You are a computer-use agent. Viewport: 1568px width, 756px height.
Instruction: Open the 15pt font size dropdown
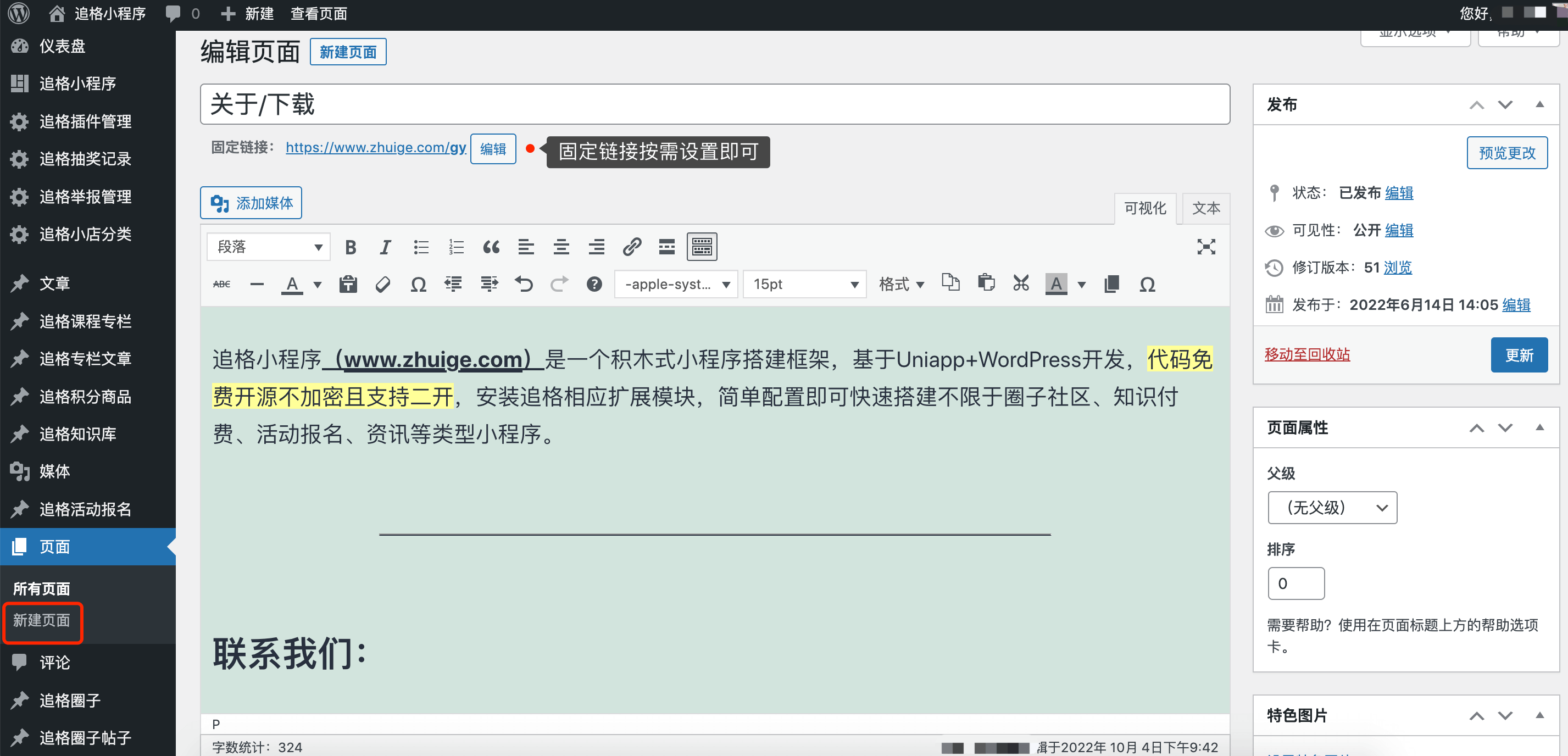(804, 284)
